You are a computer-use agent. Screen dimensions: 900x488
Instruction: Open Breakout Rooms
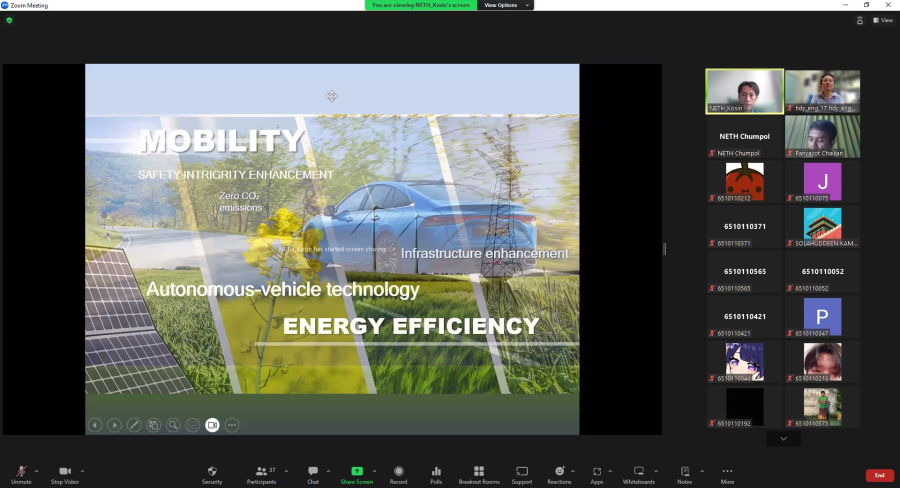[x=479, y=471]
